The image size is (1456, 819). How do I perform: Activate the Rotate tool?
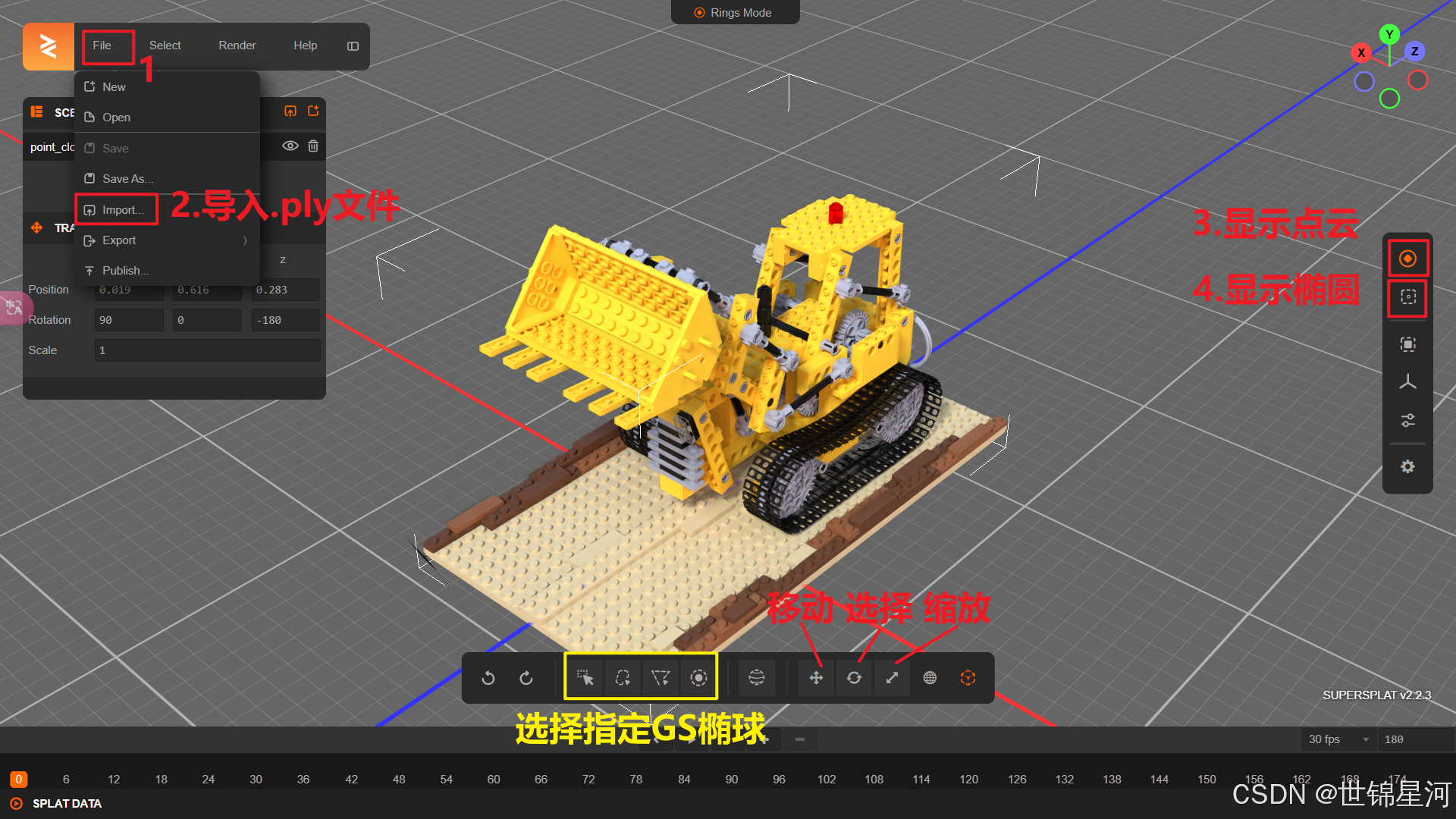coord(854,678)
